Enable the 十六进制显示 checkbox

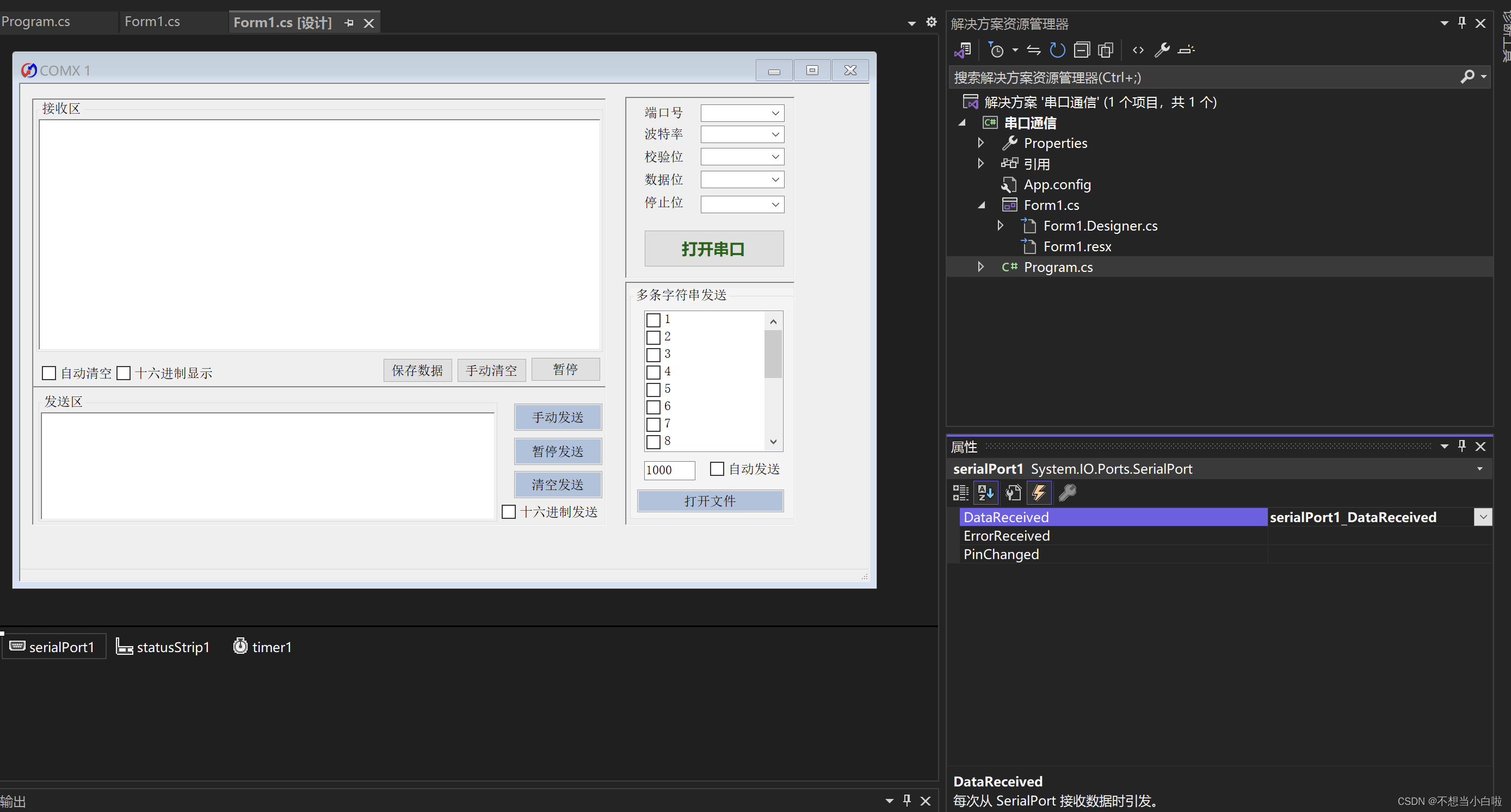coord(124,373)
